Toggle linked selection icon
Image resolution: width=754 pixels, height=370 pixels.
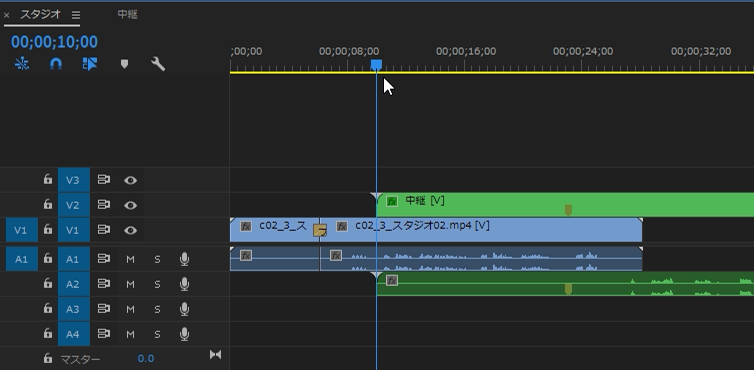pyautogui.click(x=90, y=64)
